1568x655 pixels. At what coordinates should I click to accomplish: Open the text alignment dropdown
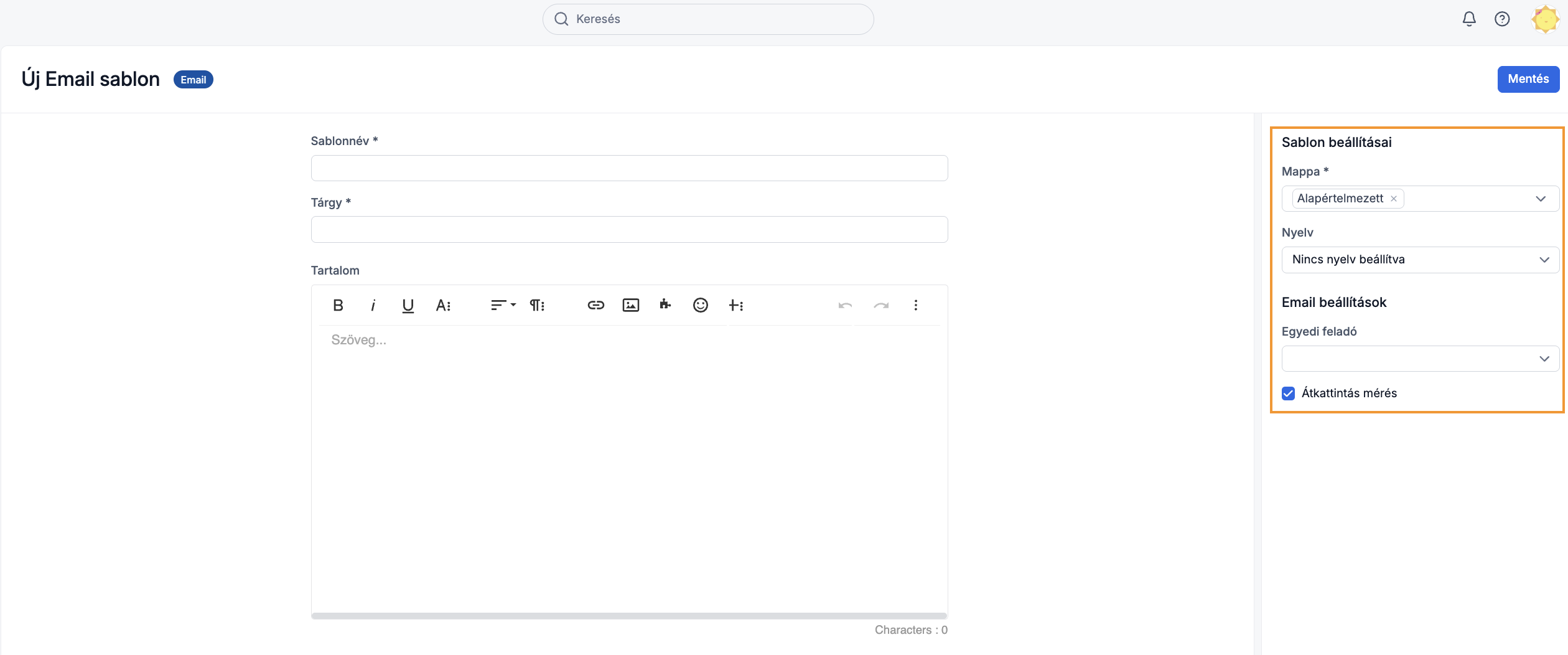503,305
